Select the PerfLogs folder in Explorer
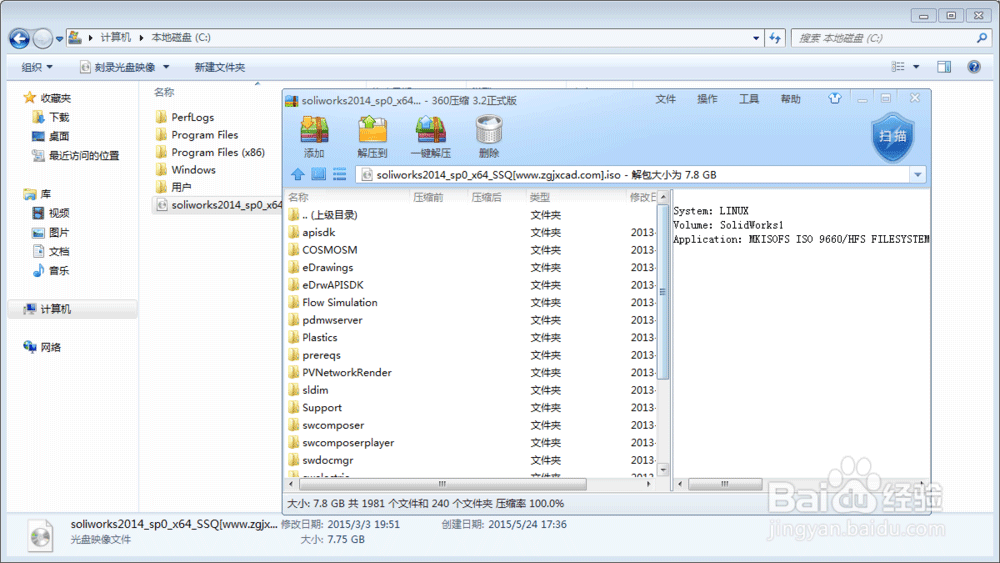This screenshot has height=563, width=1000. tap(185, 117)
